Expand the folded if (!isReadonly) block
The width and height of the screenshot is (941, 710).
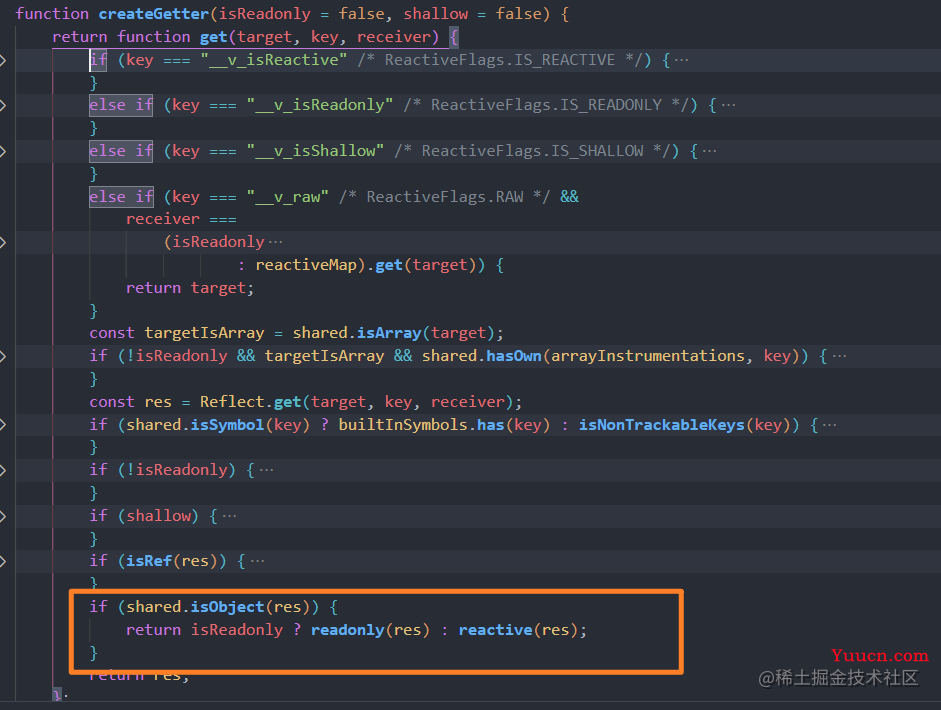click(3, 471)
